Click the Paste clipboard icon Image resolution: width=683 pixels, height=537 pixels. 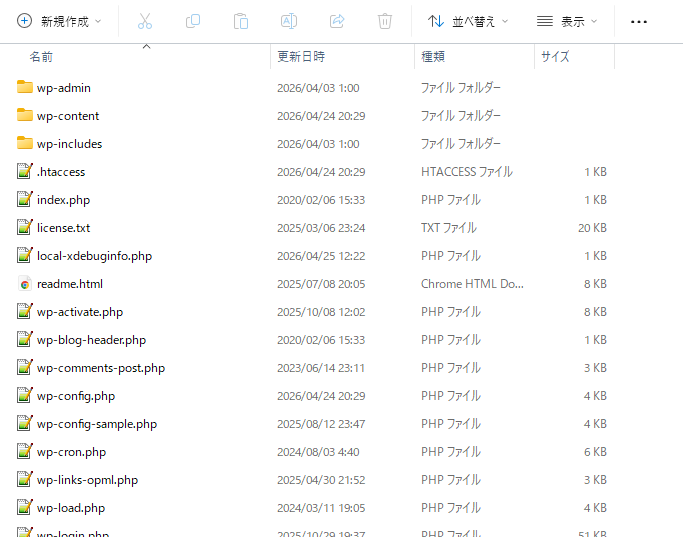click(x=240, y=21)
